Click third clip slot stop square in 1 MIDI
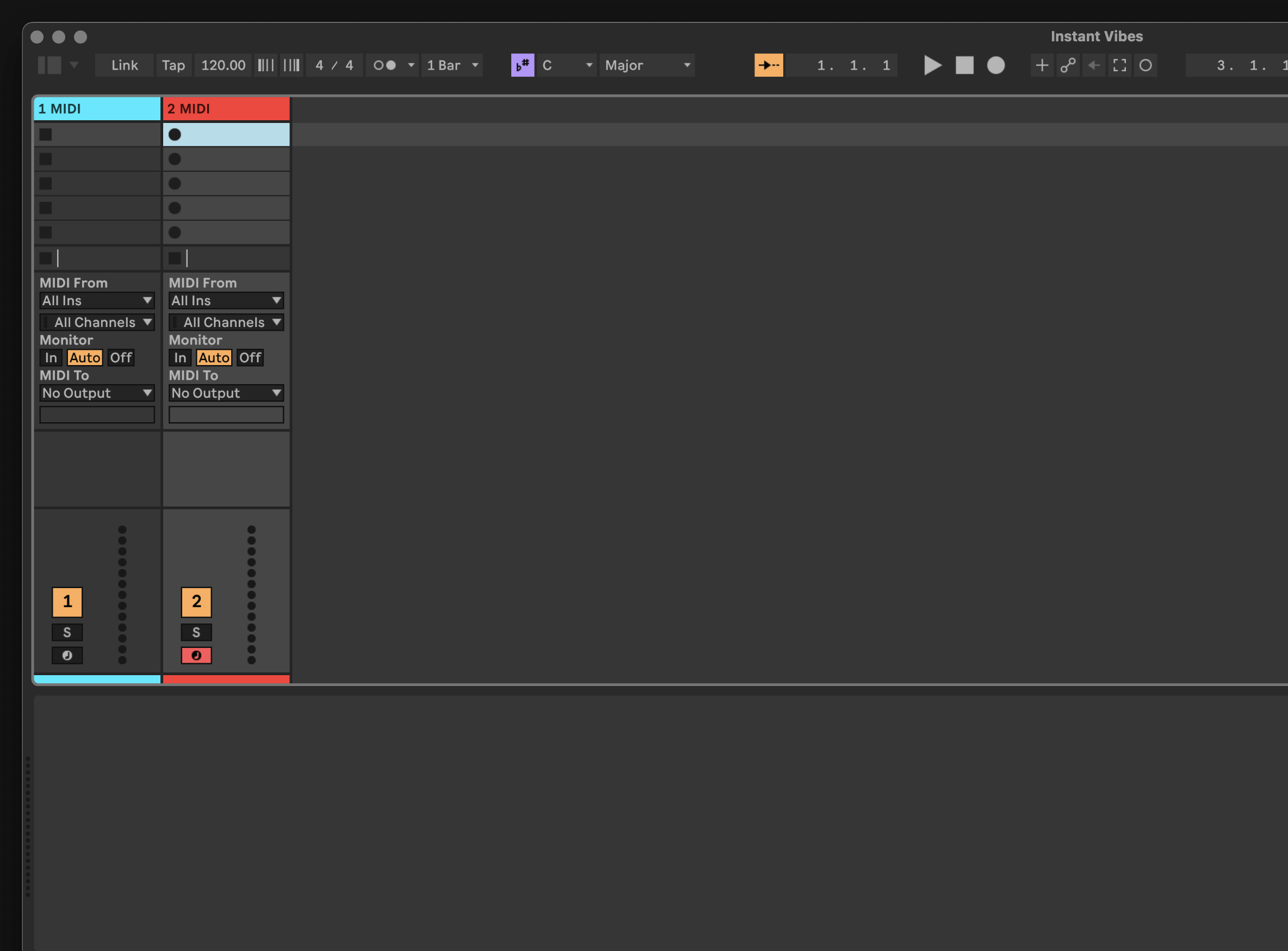 pyautogui.click(x=46, y=184)
